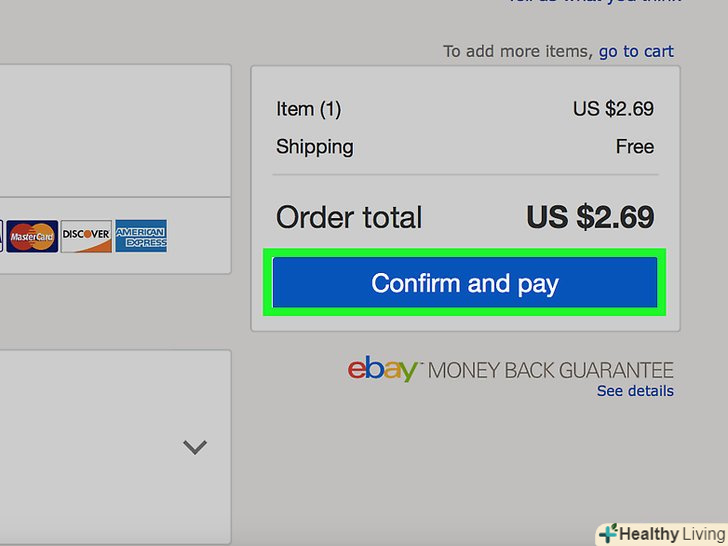Click the To add more items text
This screenshot has height=546, width=728.
(518, 51)
